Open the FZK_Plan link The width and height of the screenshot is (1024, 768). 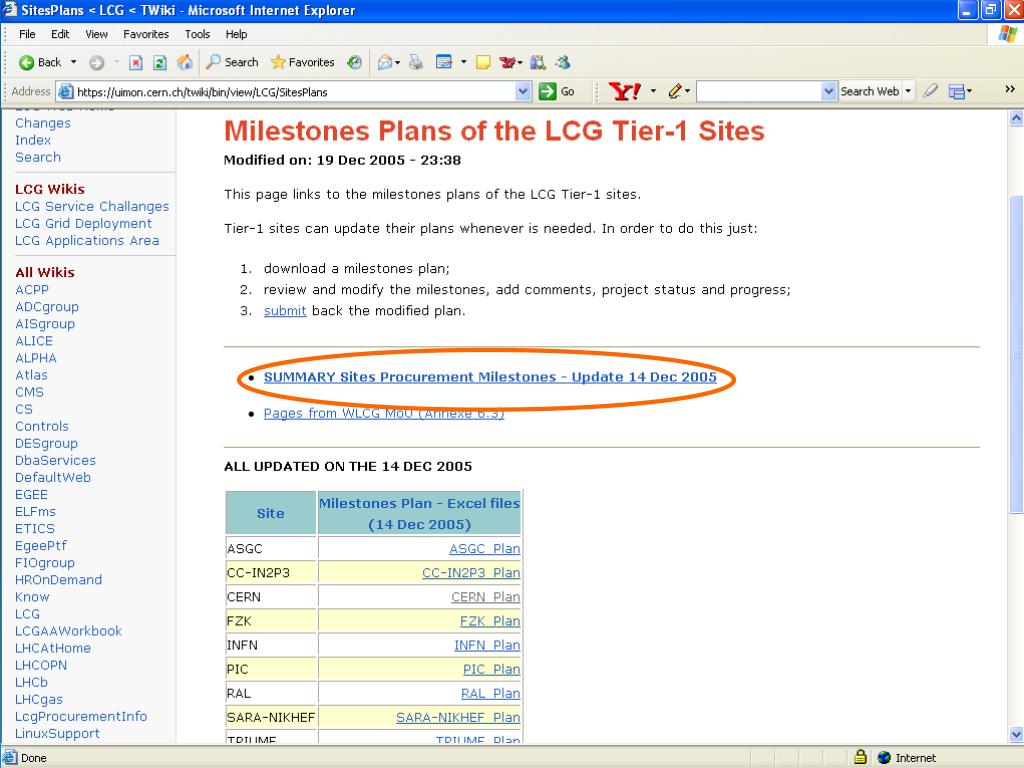tap(490, 621)
